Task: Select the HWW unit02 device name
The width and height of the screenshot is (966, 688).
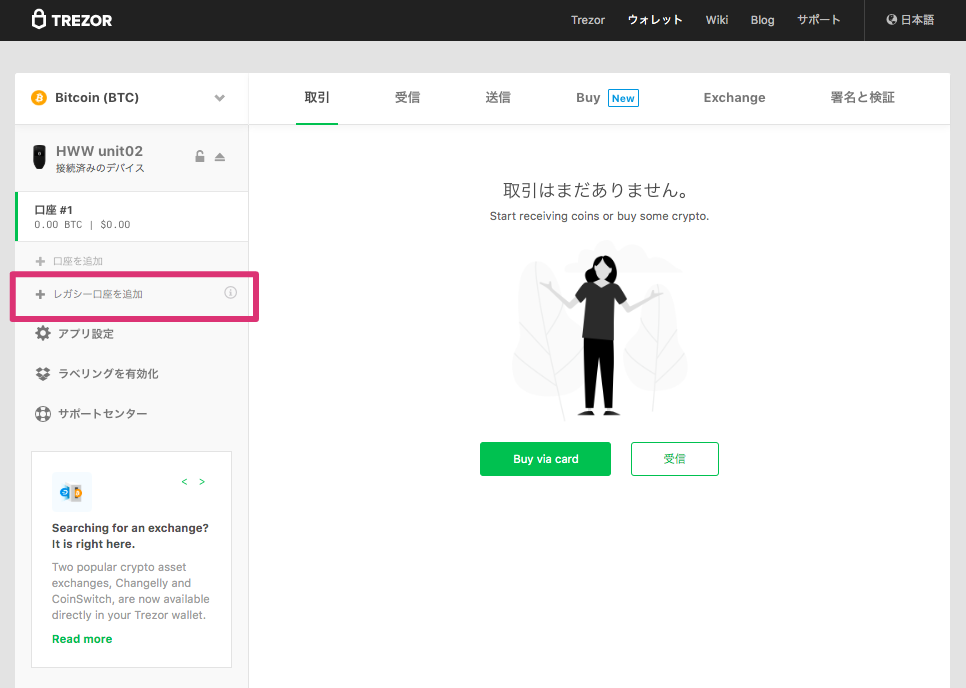Action: click(x=99, y=151)
